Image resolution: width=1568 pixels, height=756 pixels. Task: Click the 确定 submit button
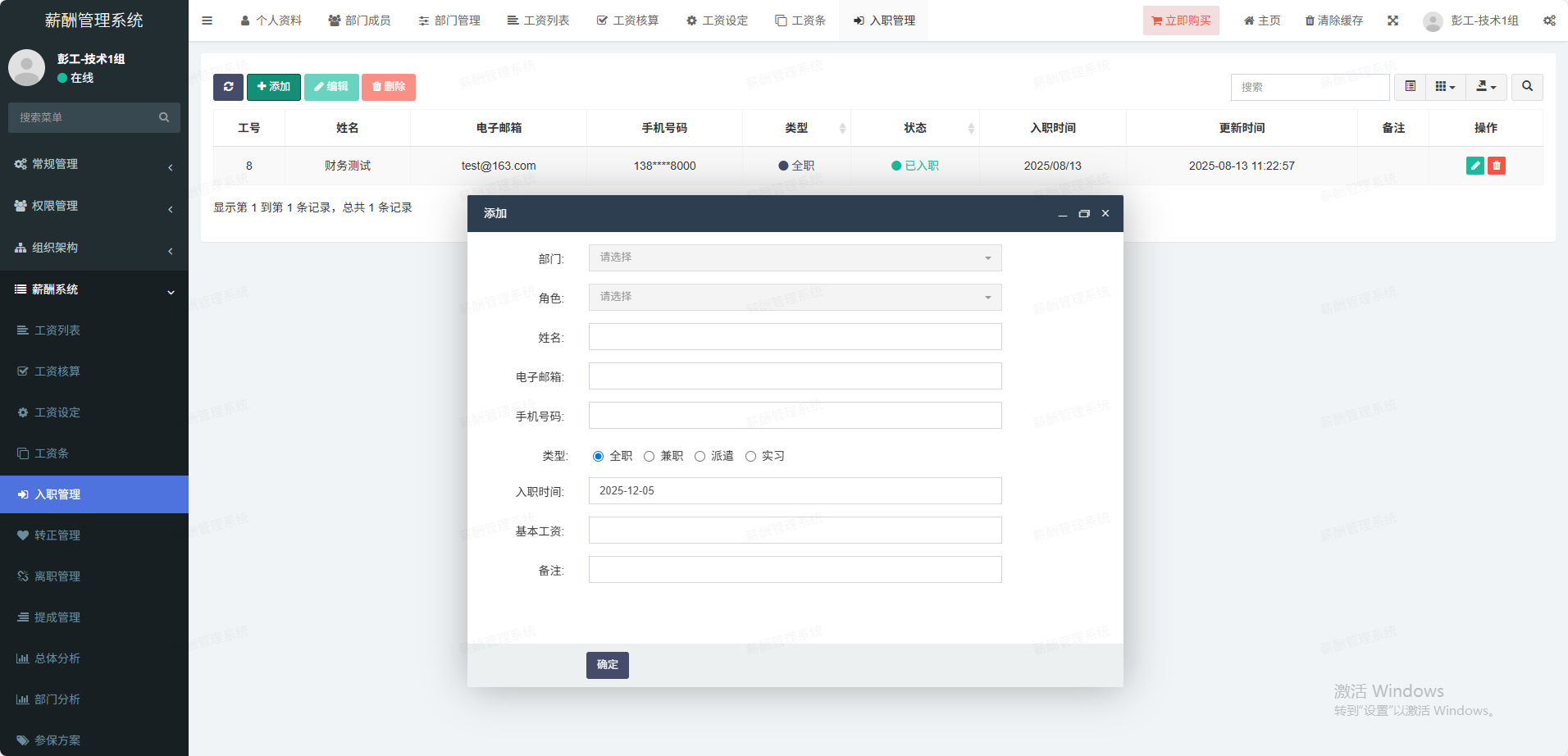pos(607,665)
